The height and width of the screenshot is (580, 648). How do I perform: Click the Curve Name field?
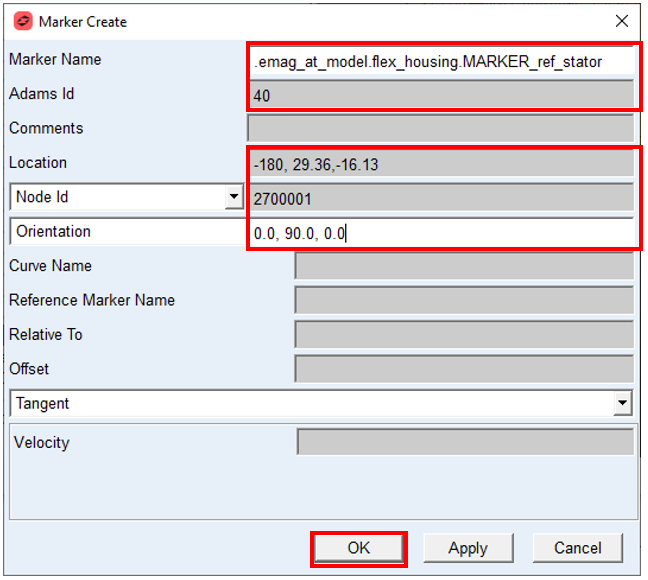464,266
